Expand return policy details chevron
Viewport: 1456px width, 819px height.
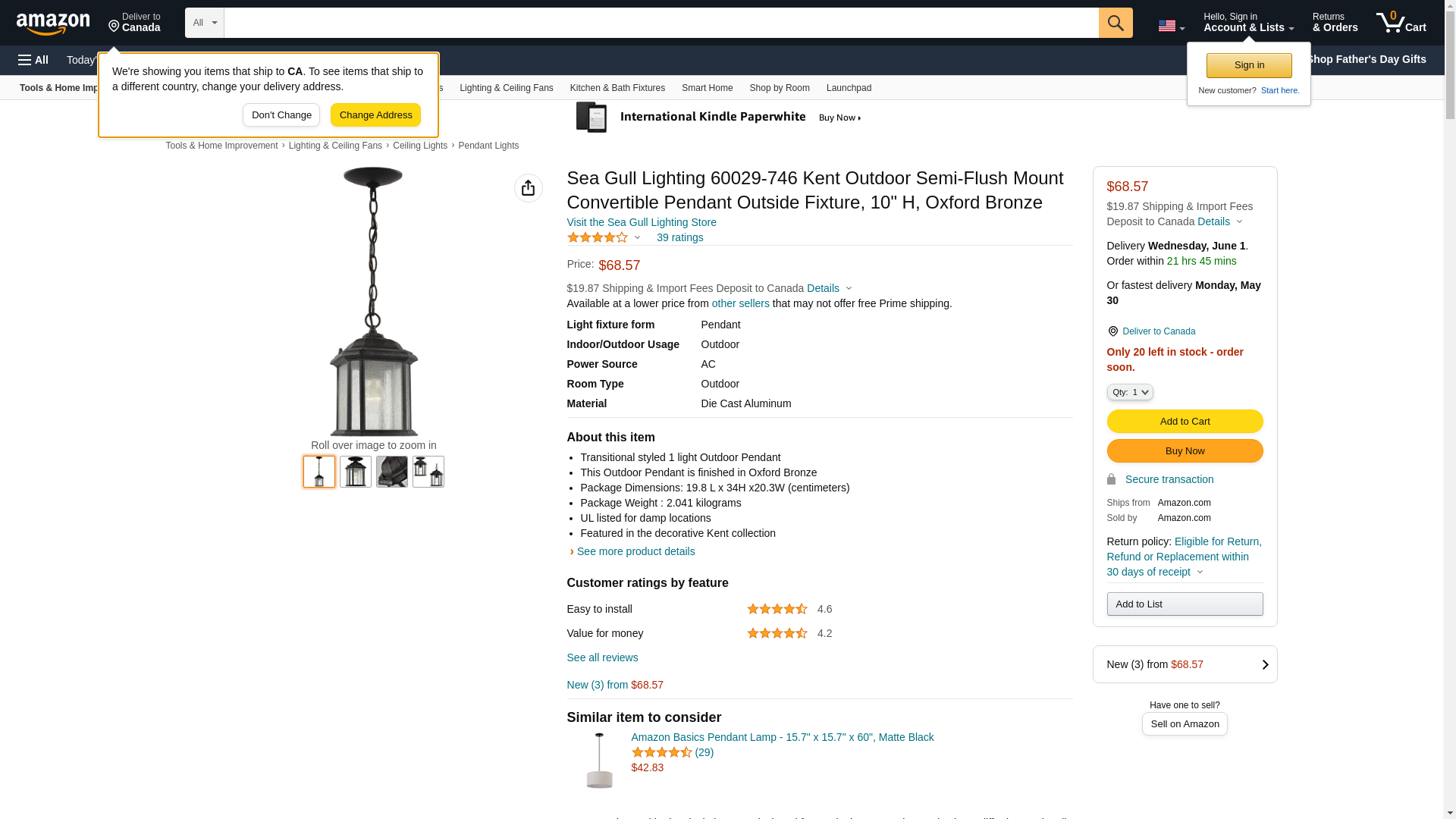point(1200,572)
